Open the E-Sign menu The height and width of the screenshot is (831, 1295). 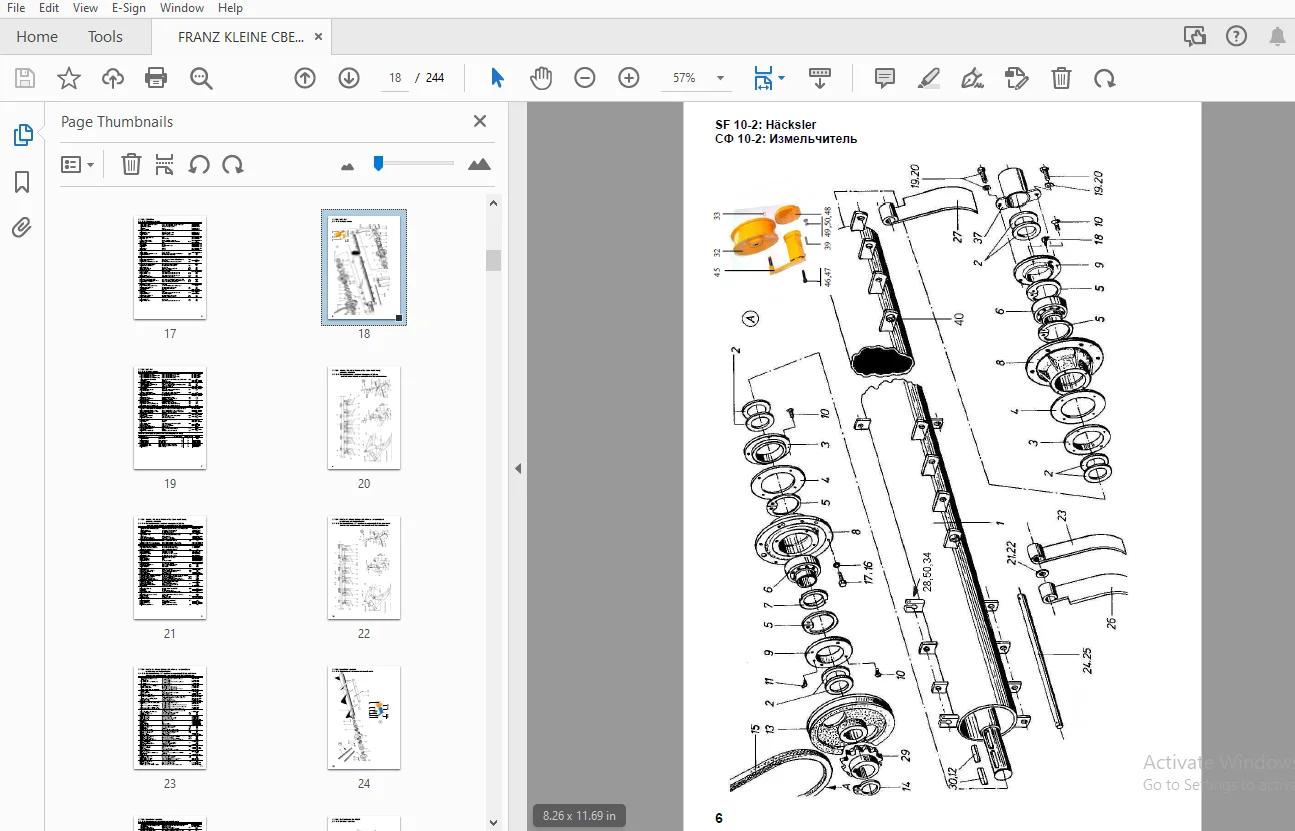pos(130,8)
